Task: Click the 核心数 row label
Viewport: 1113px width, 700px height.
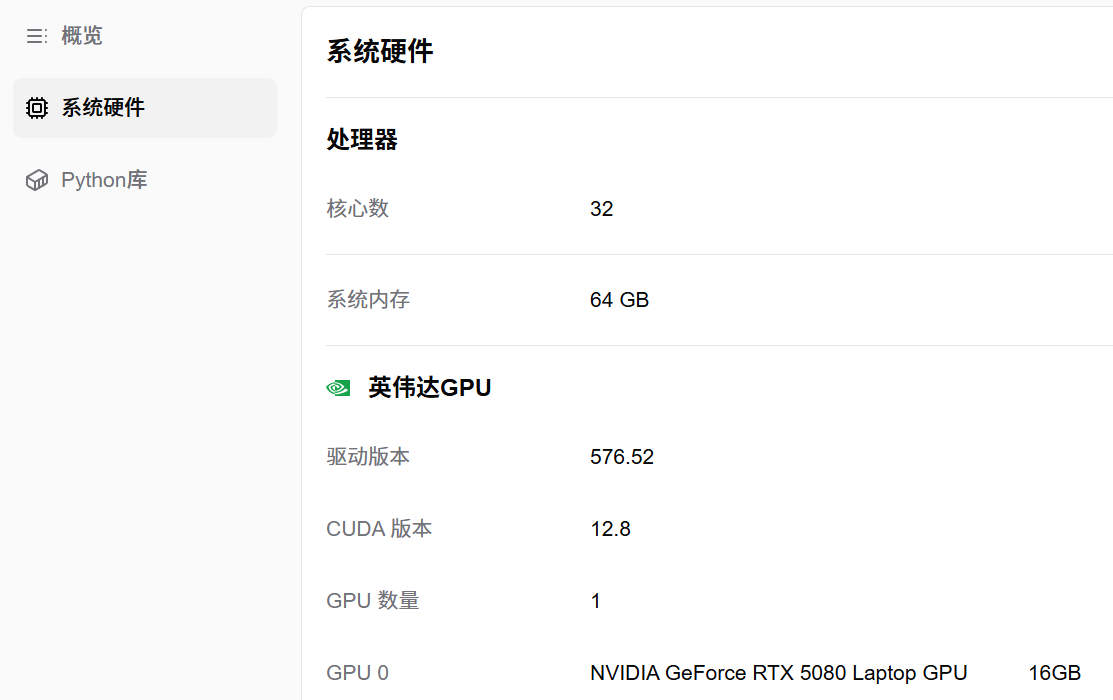Action: [357, 209]
